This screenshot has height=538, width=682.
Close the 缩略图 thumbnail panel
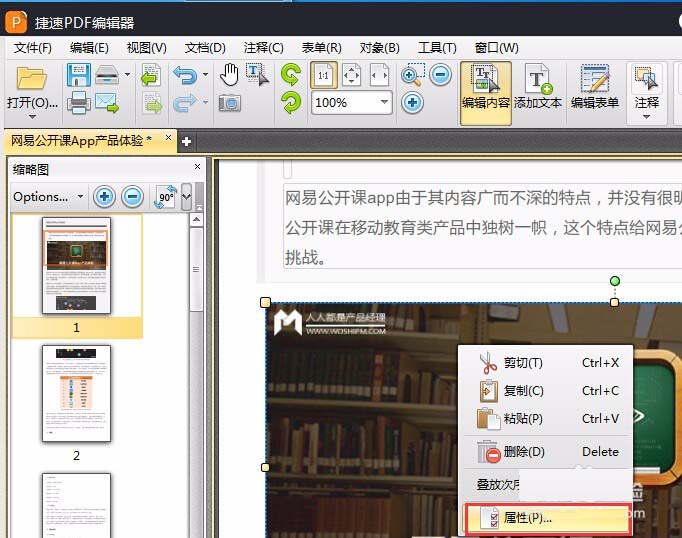click(197, 168)
